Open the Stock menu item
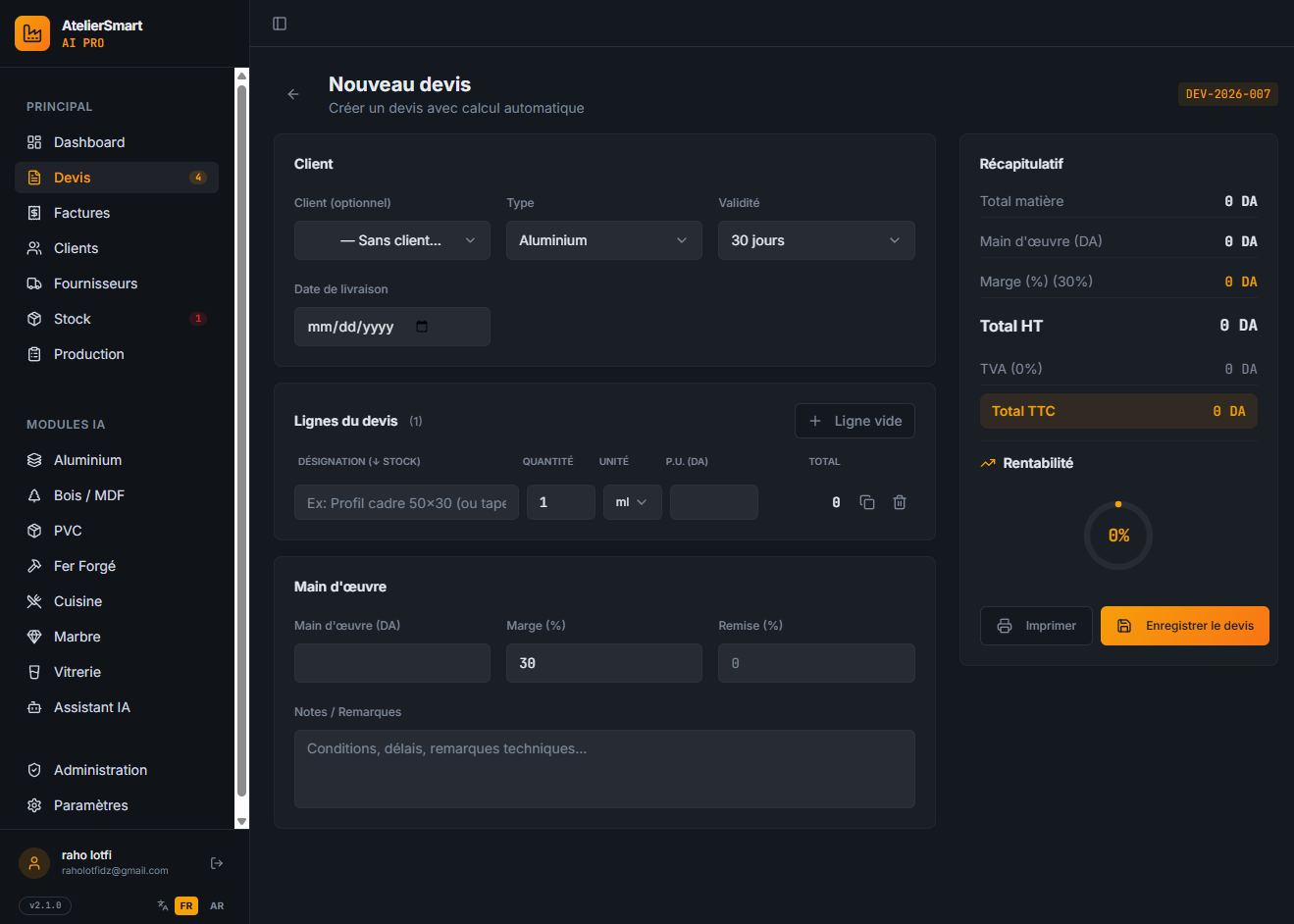This screenshot has width=1294, height=924. [x=72, y=319]
